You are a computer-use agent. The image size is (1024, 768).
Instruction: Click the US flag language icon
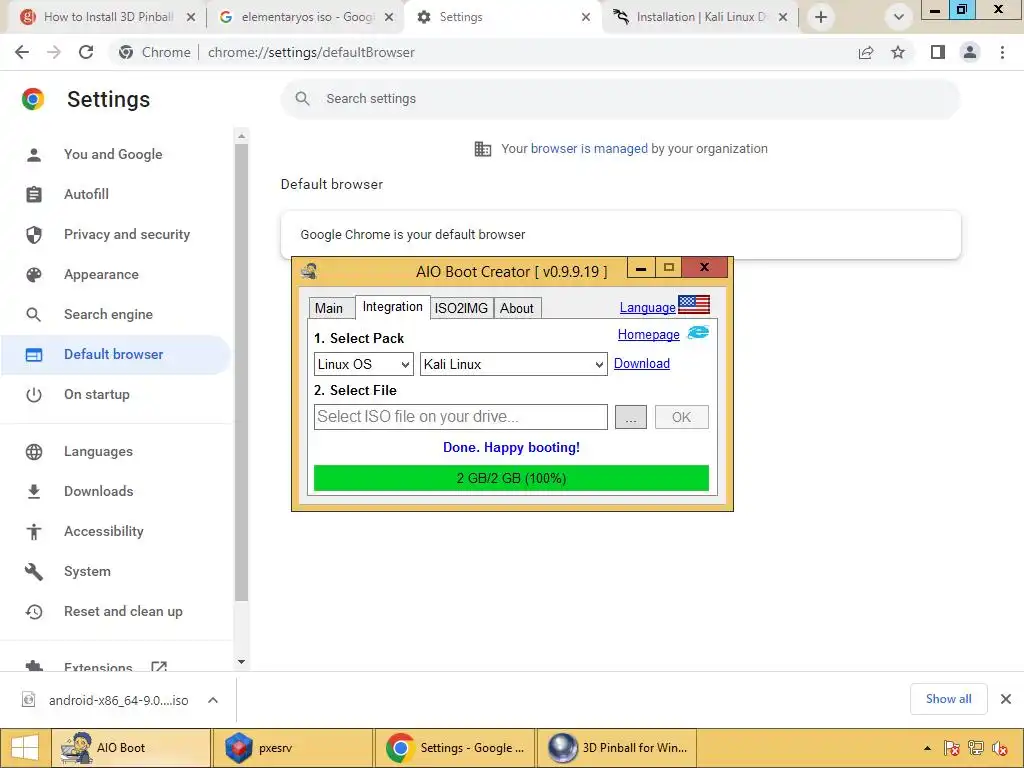coord(694,305)
